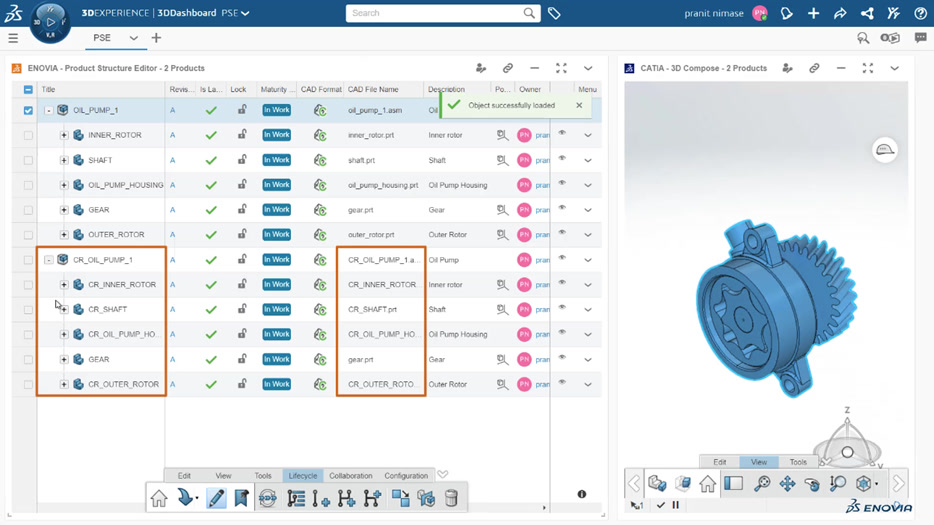The image size is (934, 525).
Task: Open the chat messages icon
Action: click(920, 38)
